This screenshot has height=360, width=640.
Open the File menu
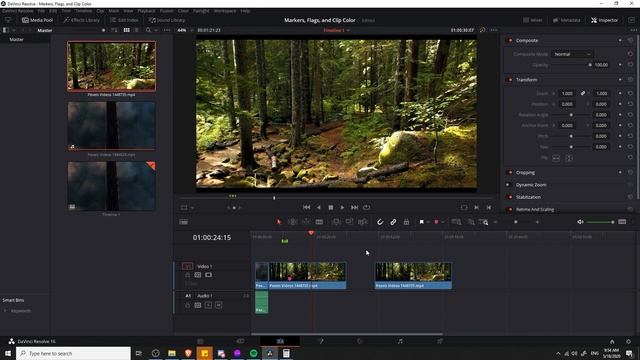pyautogui.click(x=41, y=11)
